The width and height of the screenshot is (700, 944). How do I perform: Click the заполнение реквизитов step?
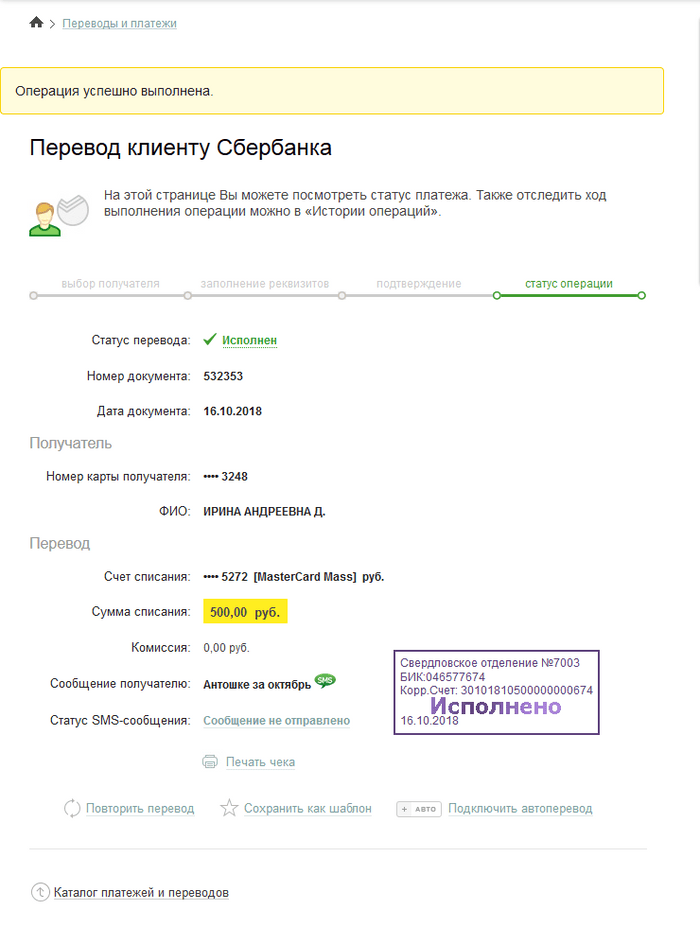(265, 284)
